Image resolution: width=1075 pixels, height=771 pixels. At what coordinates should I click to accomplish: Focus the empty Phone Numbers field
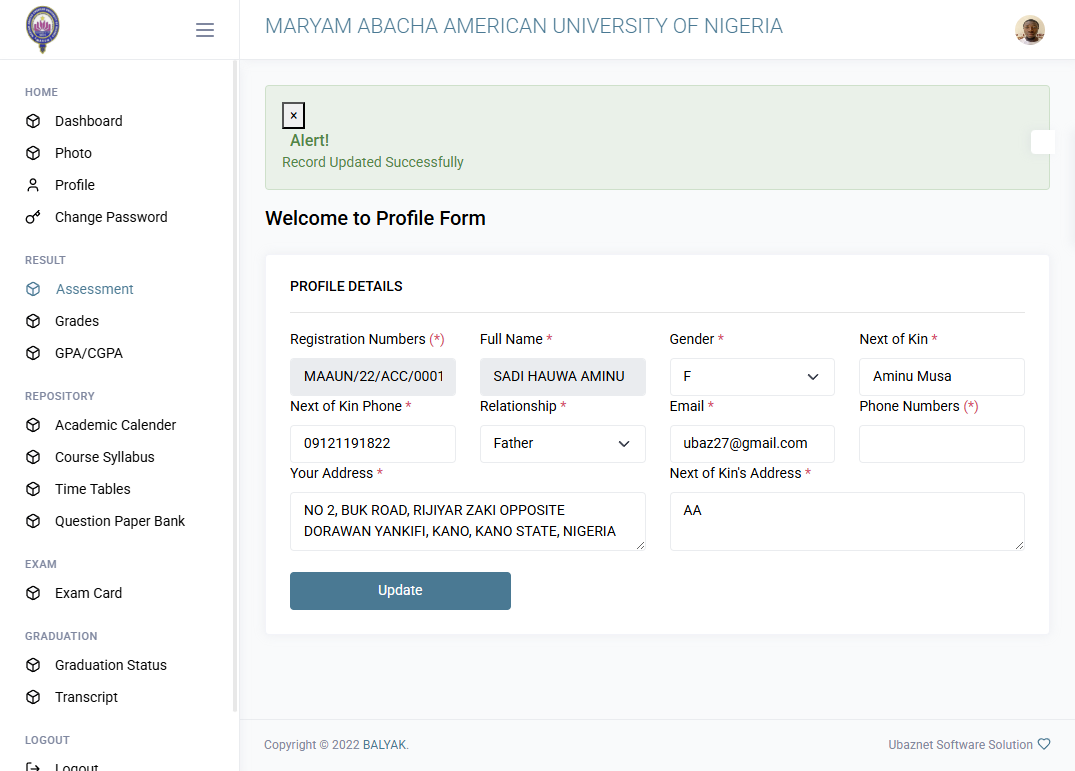click(941, 443)
